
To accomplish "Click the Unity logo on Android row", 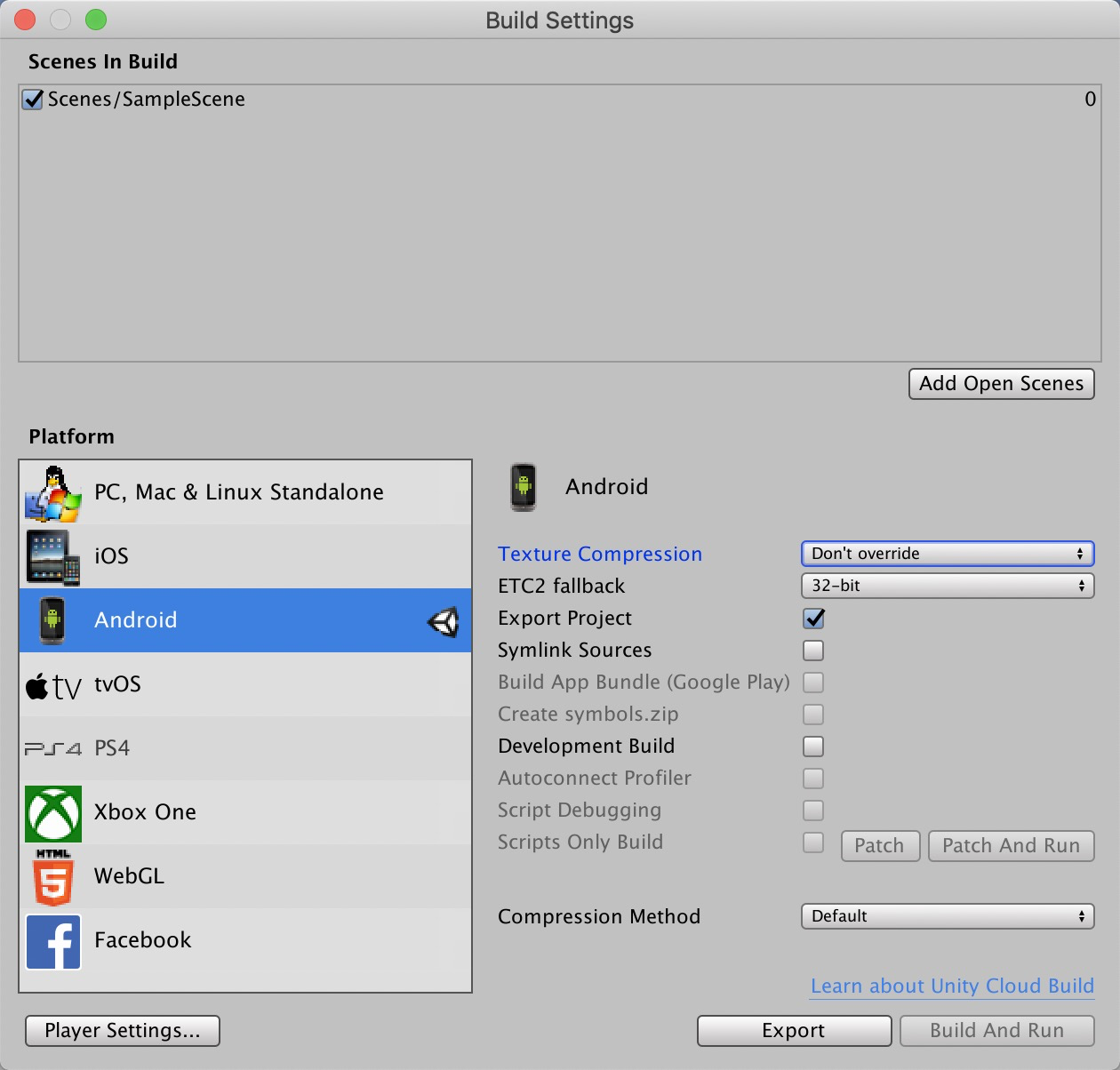I will [443, 621].
